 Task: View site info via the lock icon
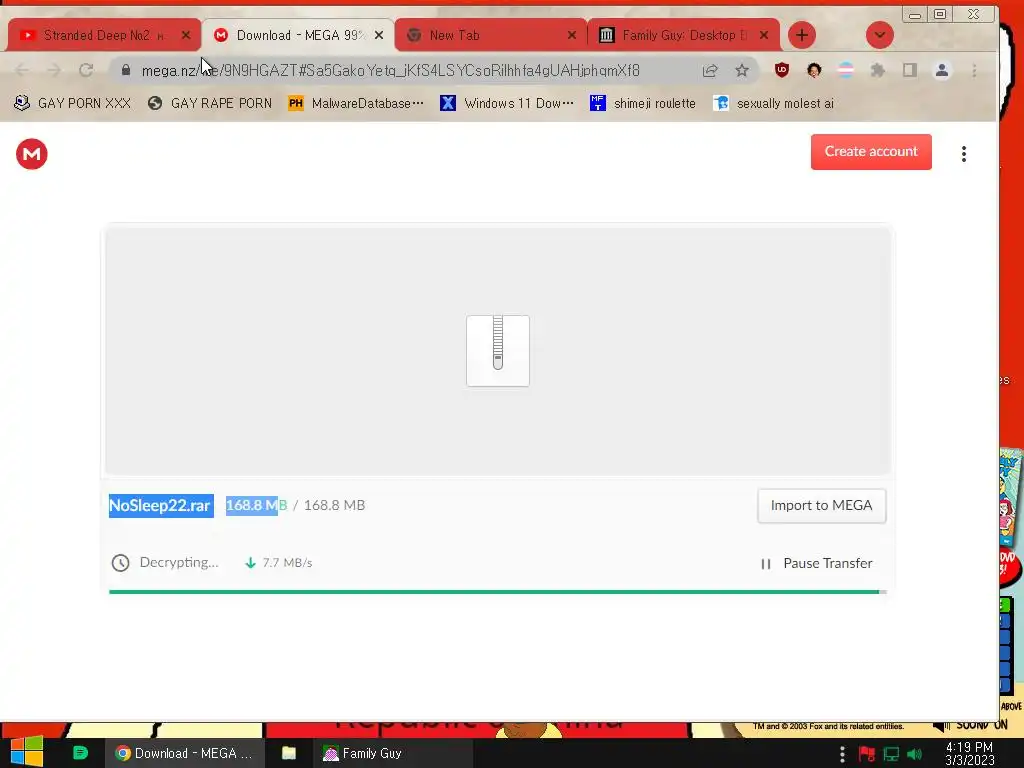coord(126,70)
